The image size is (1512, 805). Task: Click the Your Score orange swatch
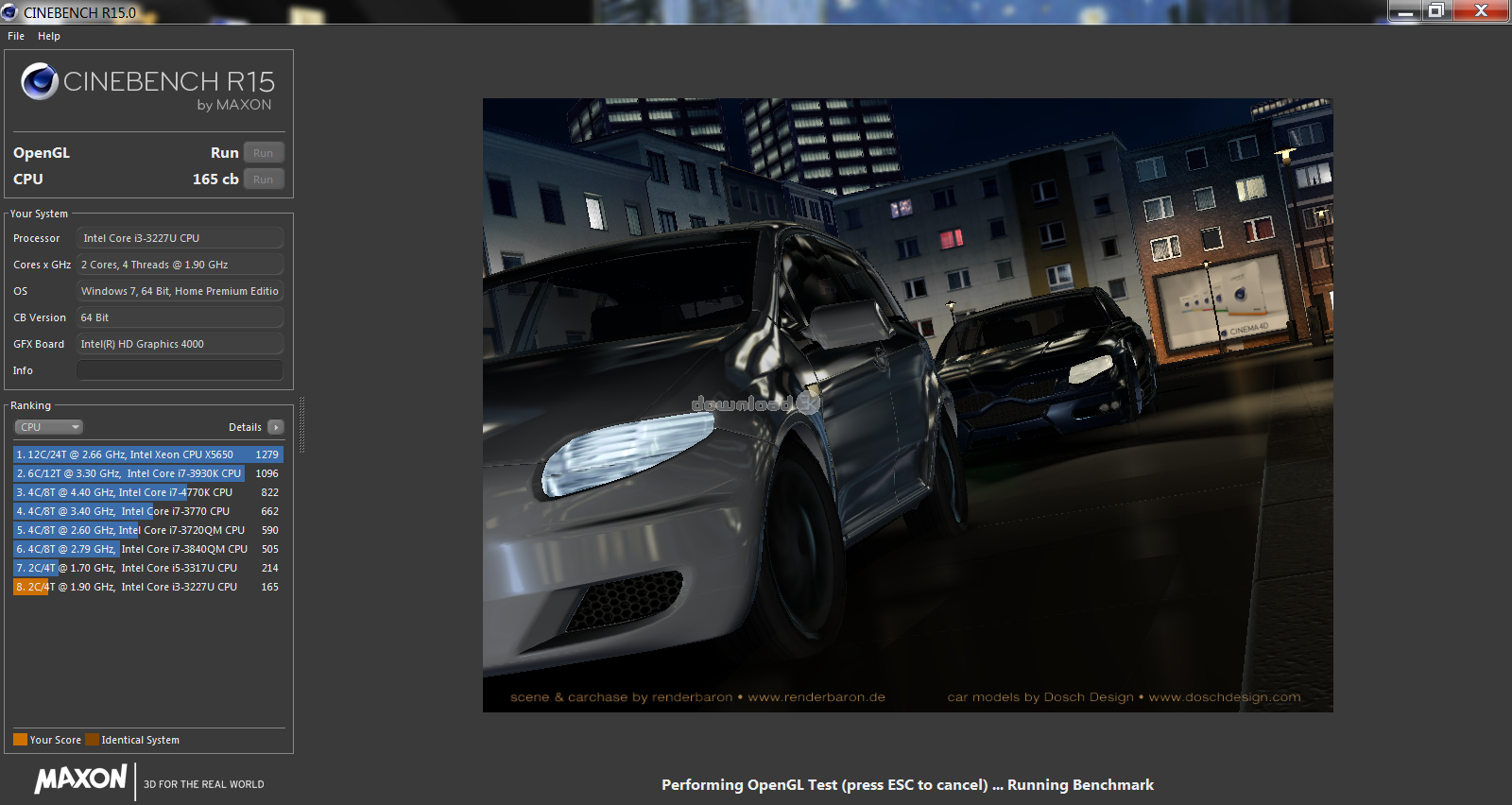(x=20, y=740)
